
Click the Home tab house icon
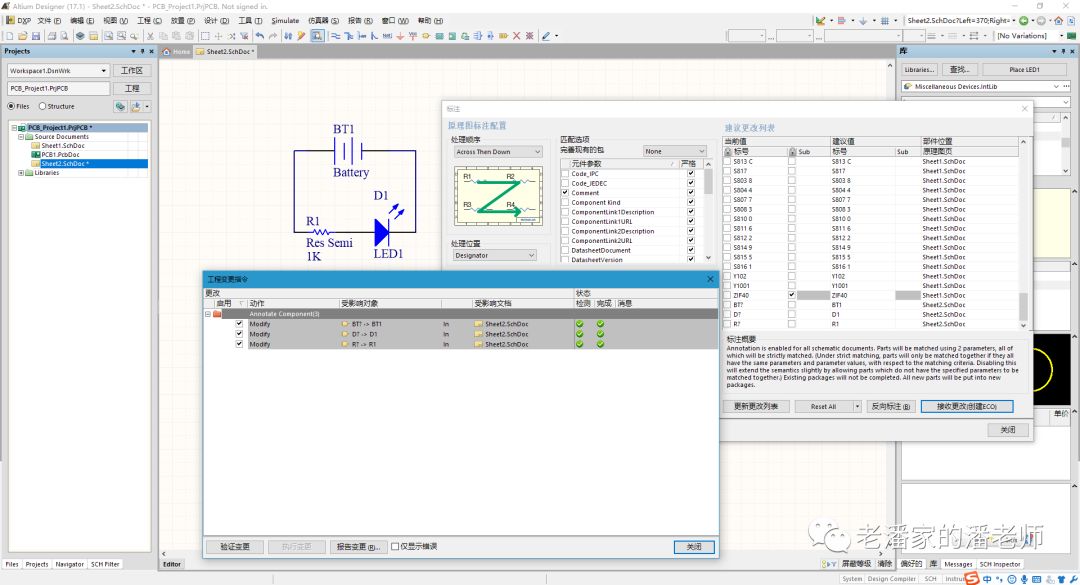pyautogui.click(x=167, y=51)
